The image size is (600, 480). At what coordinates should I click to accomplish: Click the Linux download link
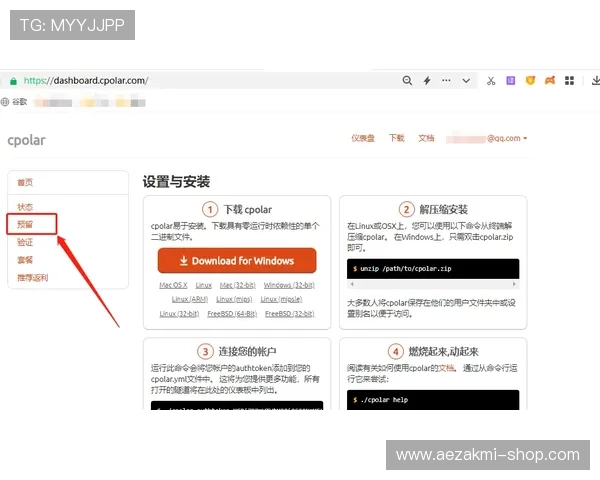(204, 285)
